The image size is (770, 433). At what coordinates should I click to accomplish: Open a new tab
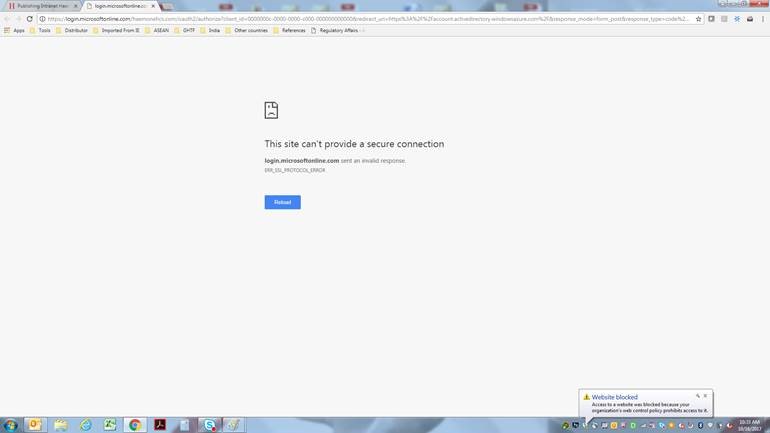pyautogui.click(x=167, y=6)
